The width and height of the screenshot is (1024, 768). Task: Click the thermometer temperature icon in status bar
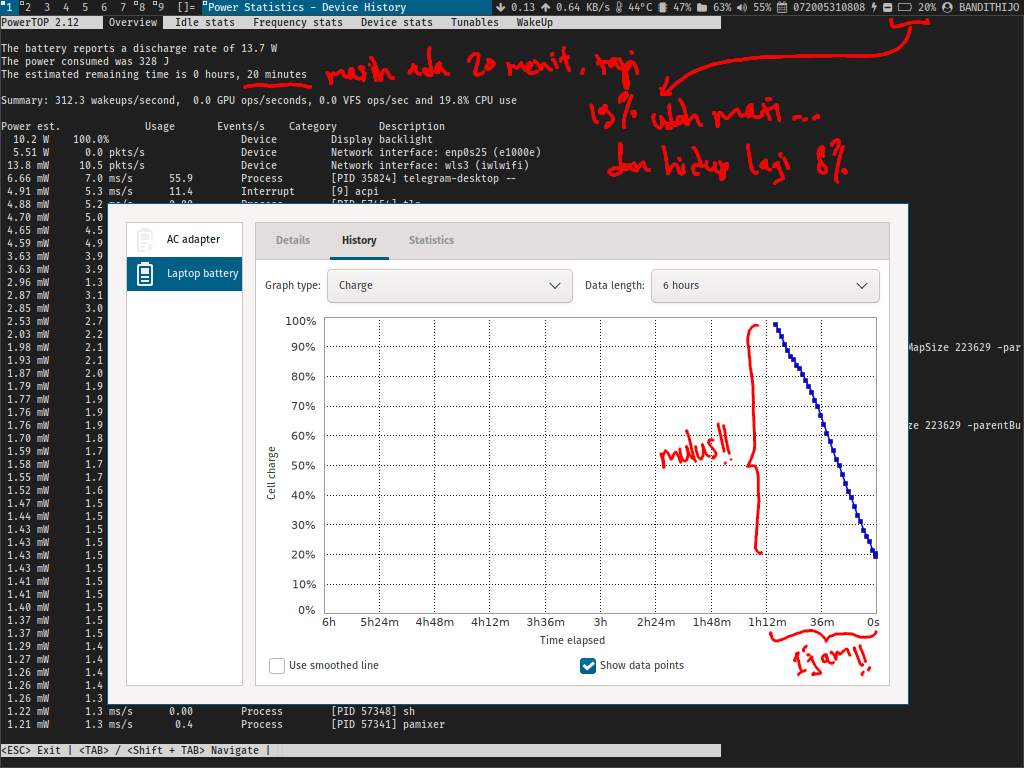pyautogui.click(x=620, y=7)
